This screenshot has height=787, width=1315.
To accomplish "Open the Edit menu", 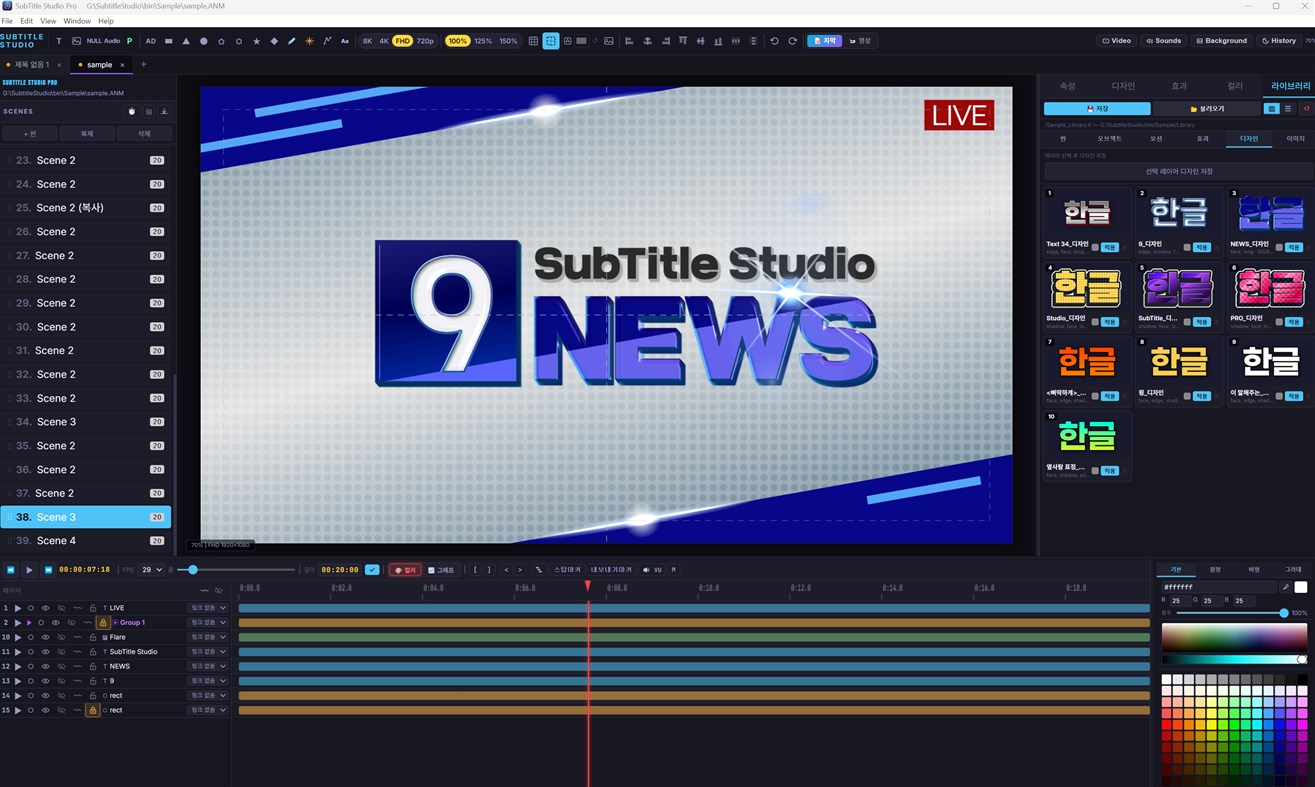I will pyautogui.click(x=26, y=21).
